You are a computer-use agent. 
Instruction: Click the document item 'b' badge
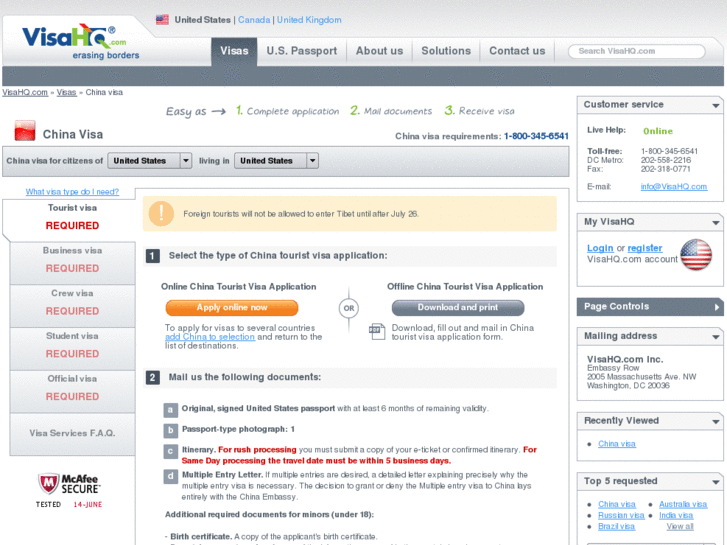click(x=171, y=430)
